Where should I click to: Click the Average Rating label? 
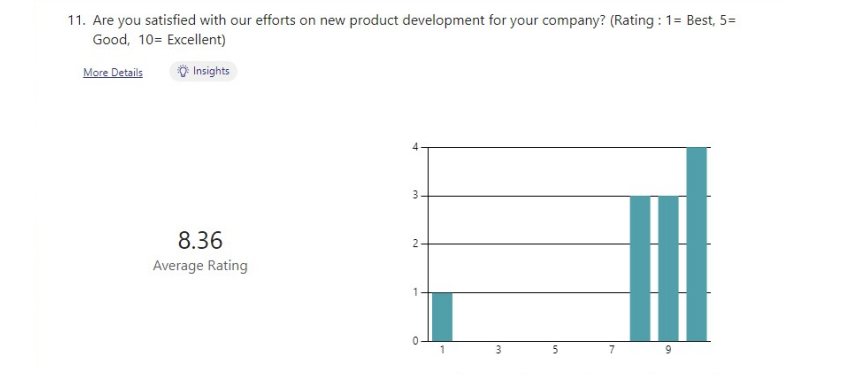coord(200,266)
